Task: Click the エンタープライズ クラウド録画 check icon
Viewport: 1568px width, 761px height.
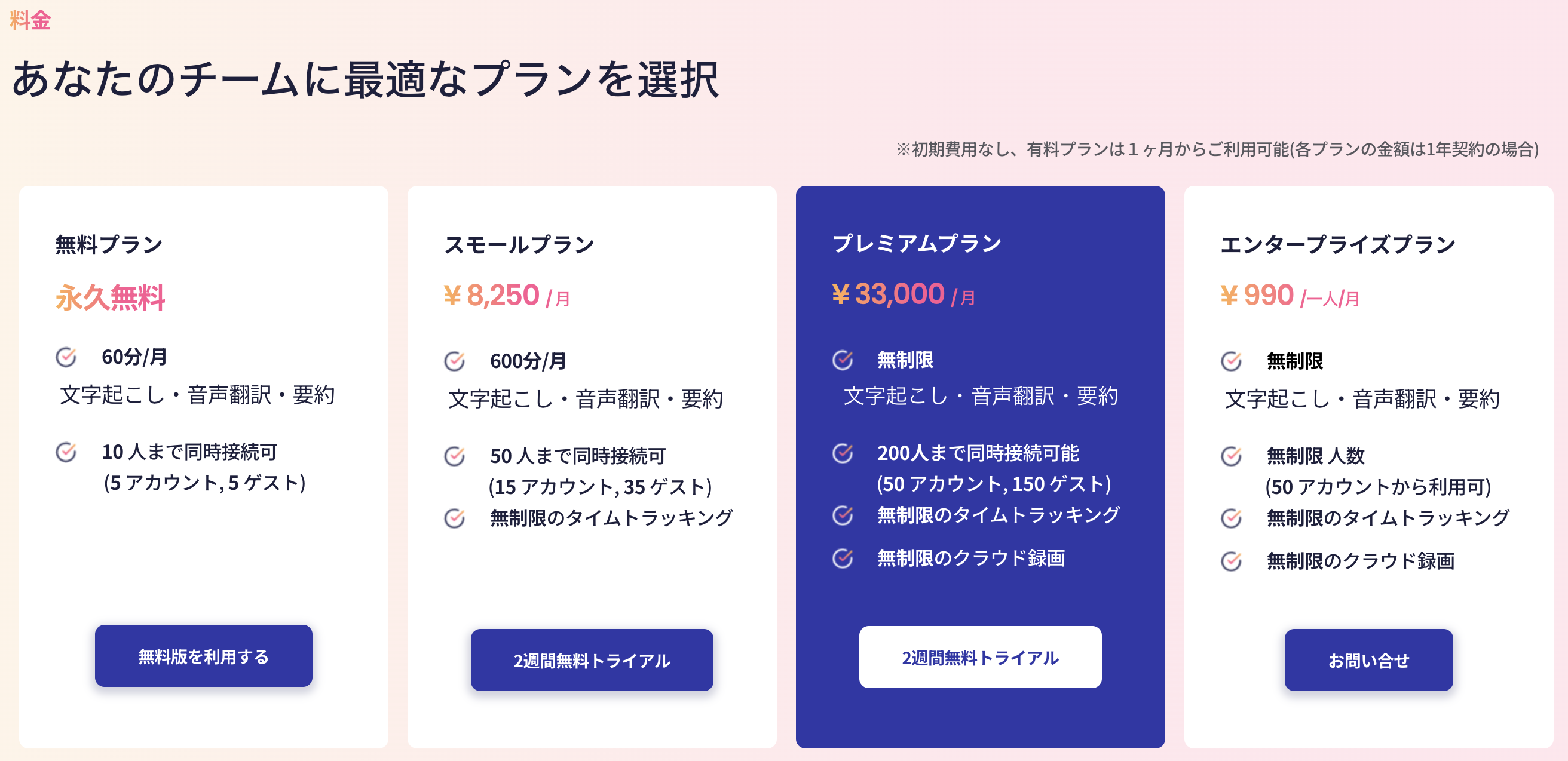Action: [x=1232, y=561]
